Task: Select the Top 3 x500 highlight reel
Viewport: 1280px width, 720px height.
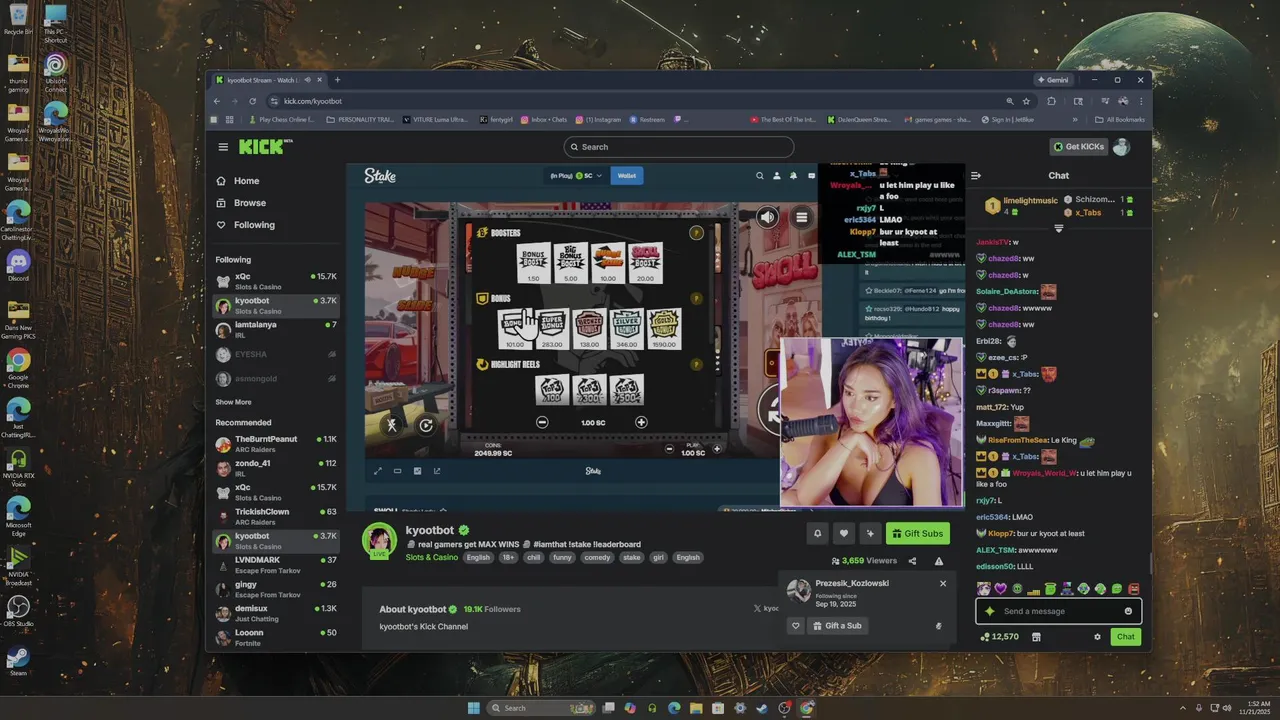Action: pyautogui.click(x=626, y=390)
